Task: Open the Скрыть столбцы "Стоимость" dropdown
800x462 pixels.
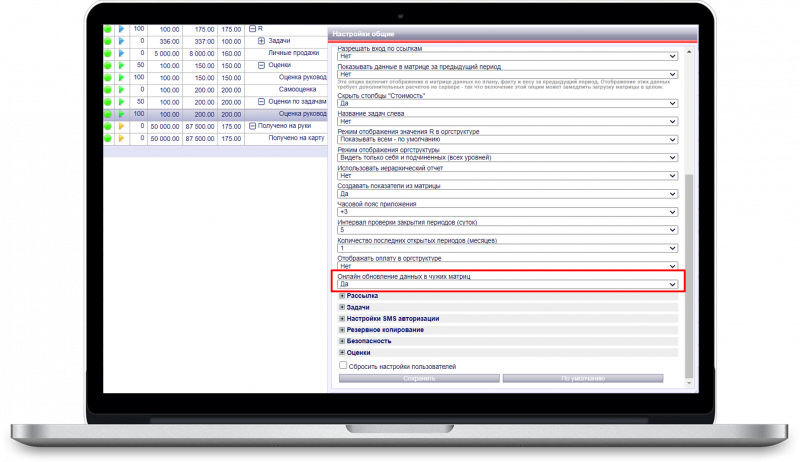Action: point(508,104)
